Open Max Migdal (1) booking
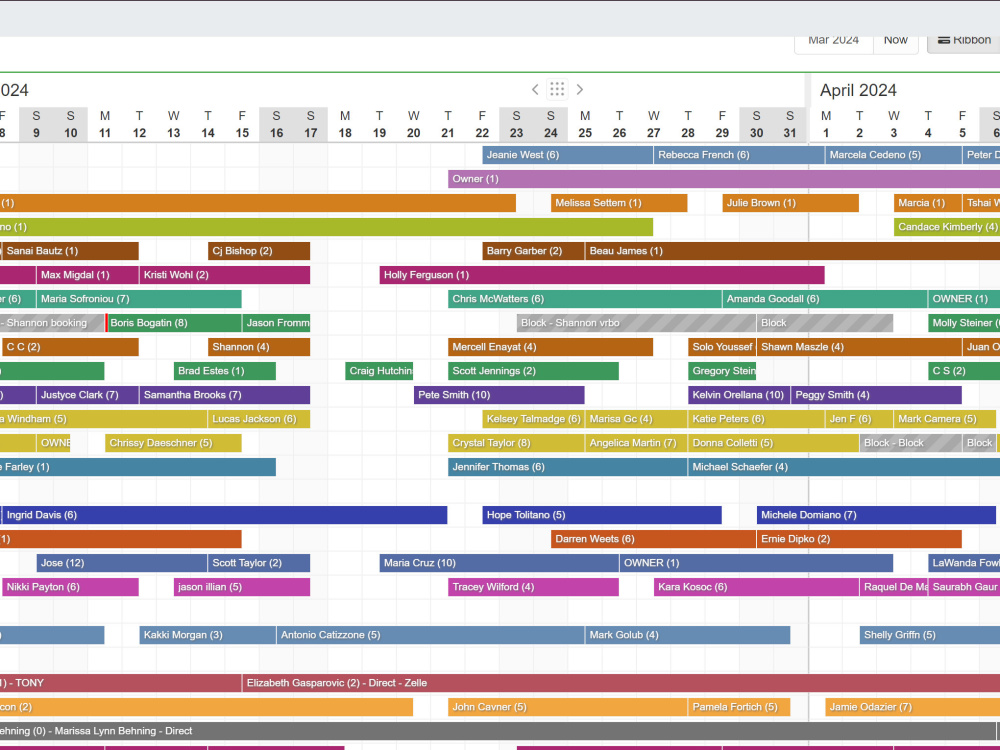Screen dimensions: 1000x750 pos(87,275)
